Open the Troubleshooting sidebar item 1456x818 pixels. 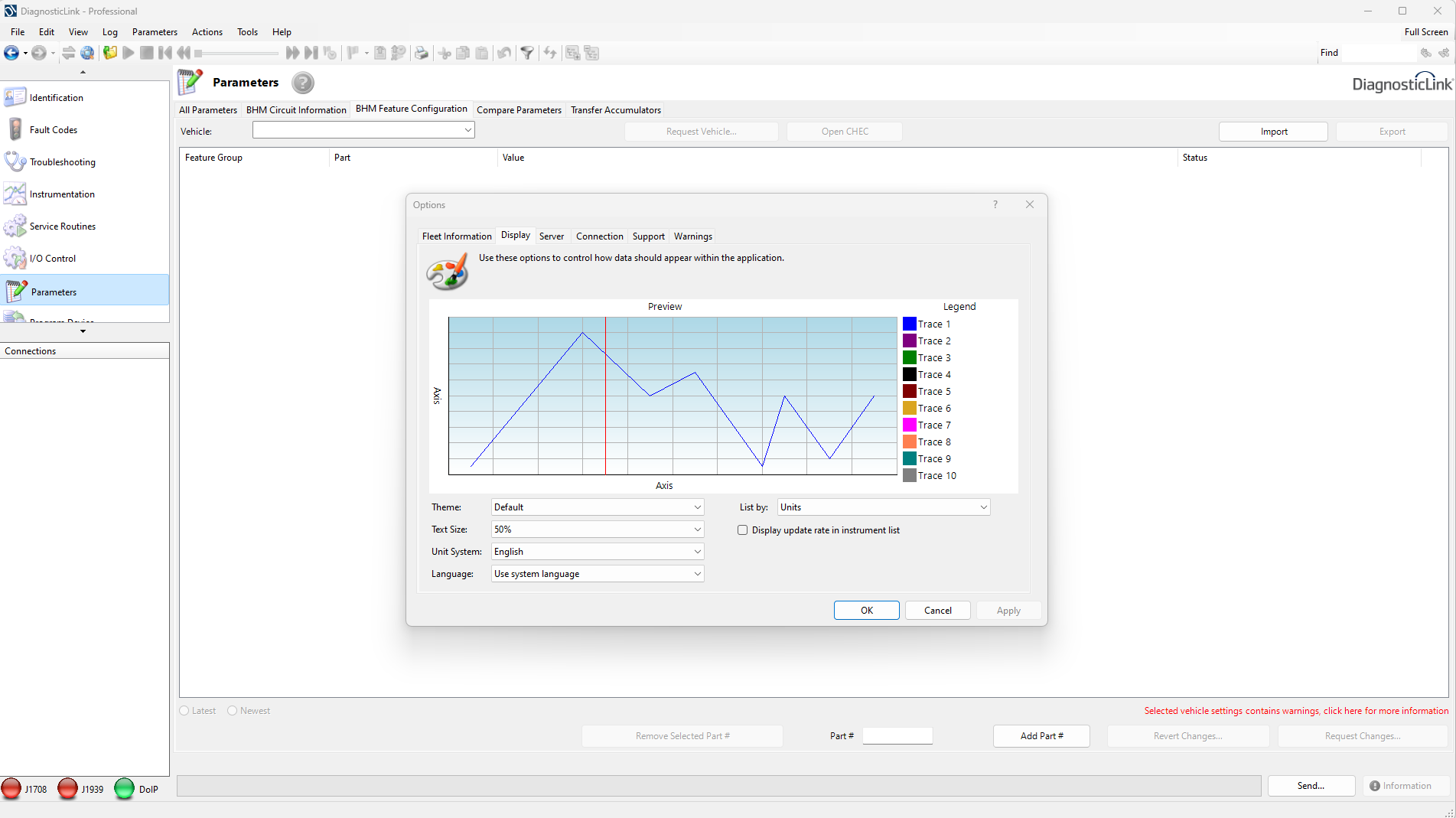62,162
